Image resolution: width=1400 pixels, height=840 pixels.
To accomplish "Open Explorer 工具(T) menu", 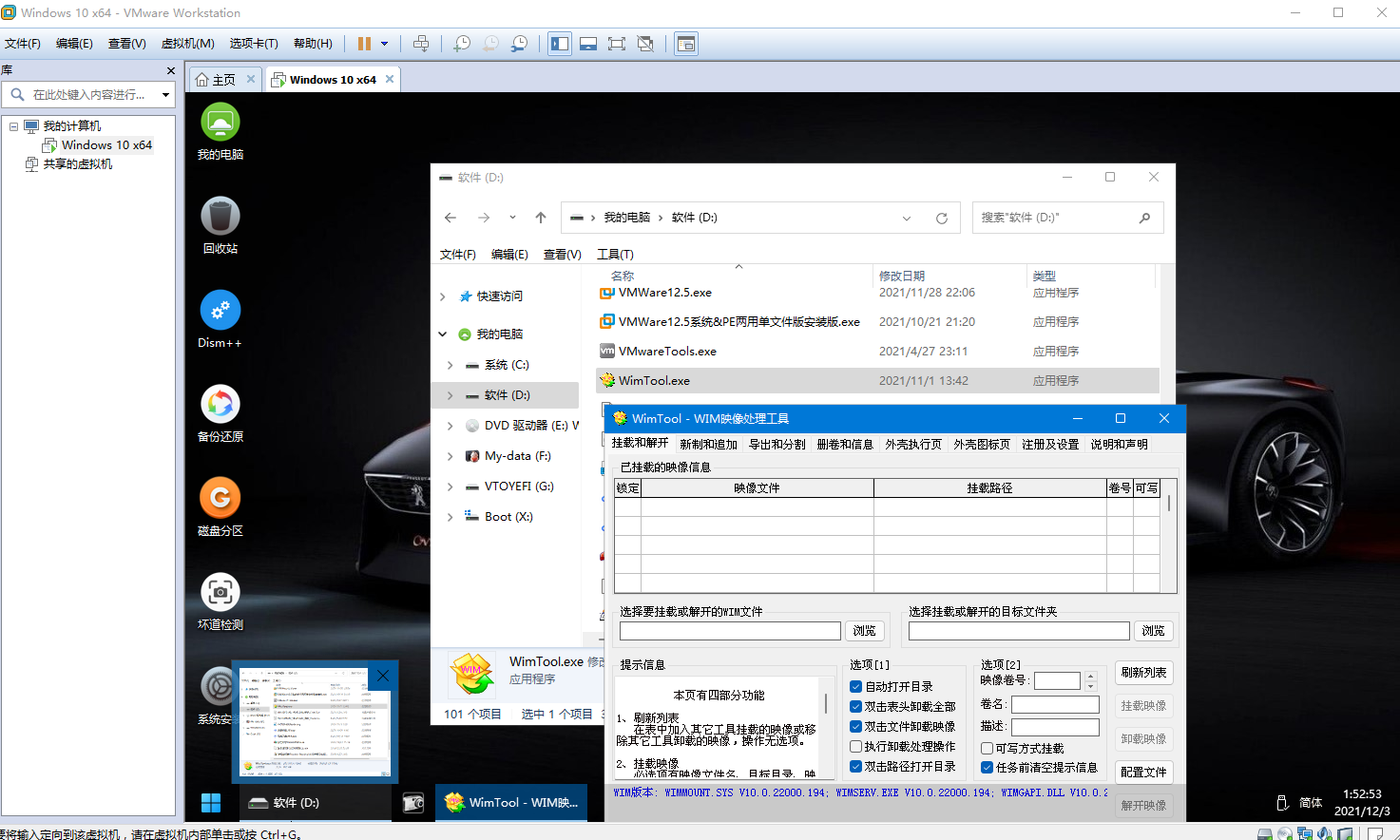I will click(615, 254).
